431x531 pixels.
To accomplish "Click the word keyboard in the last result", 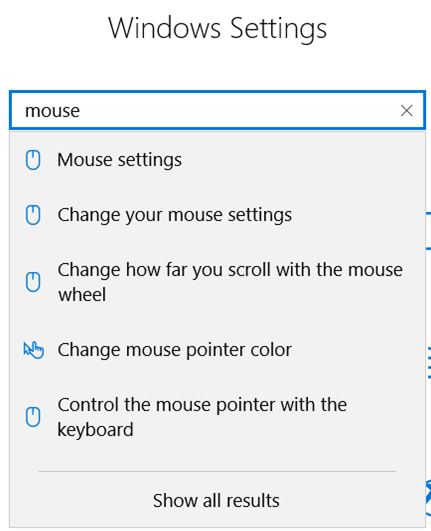I will (x=95, y=430).
